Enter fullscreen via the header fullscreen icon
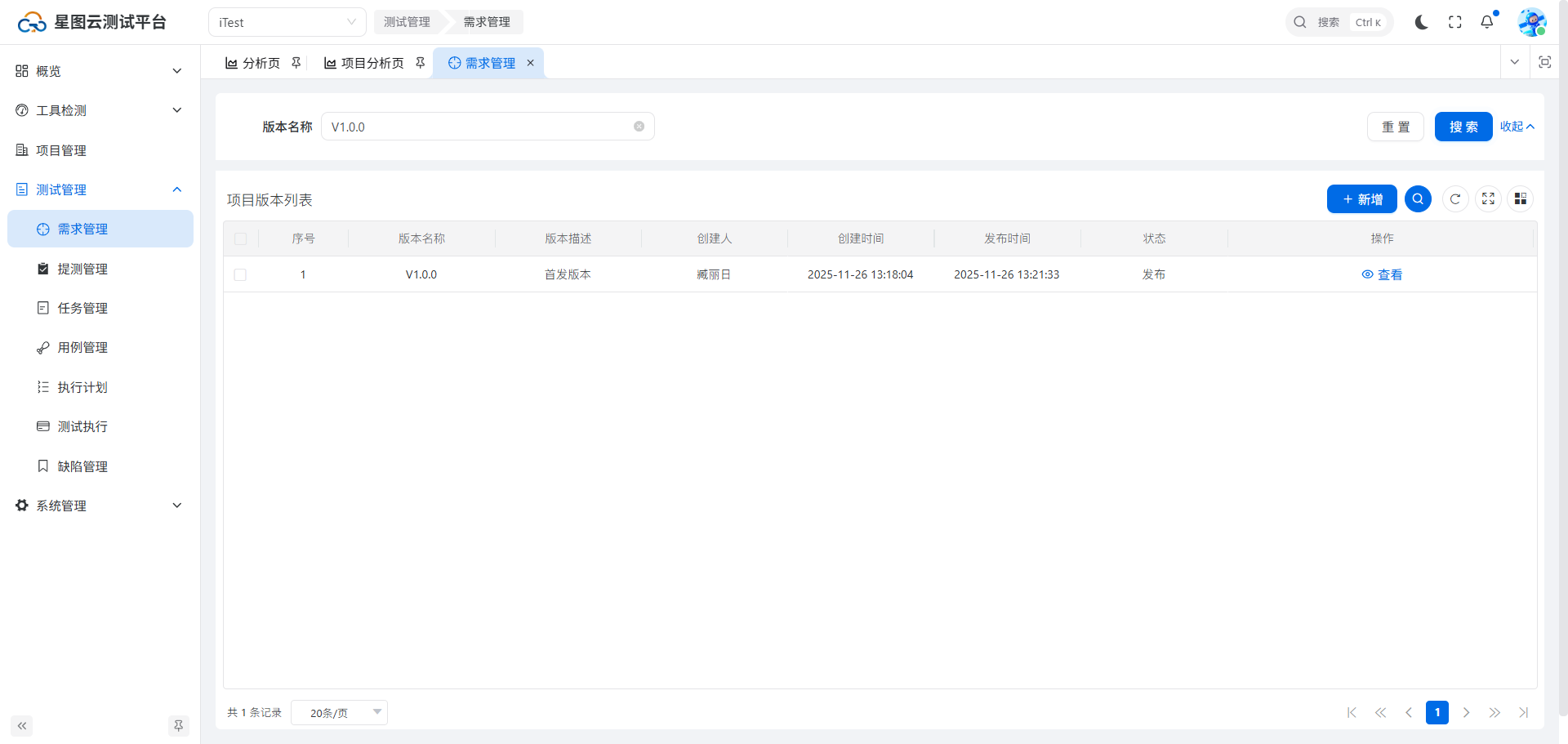This screenshot has height=744, width=1568. coord(1454,22)
